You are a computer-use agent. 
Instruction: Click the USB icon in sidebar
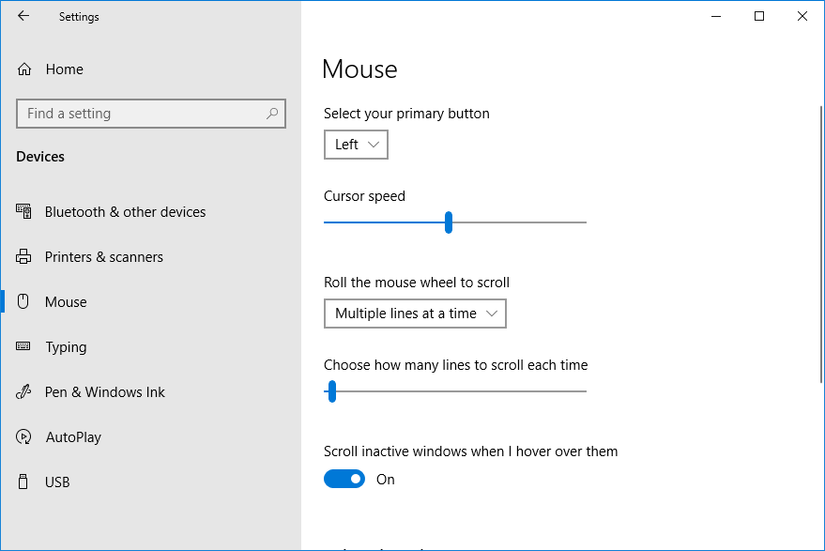tap(24, 482)
